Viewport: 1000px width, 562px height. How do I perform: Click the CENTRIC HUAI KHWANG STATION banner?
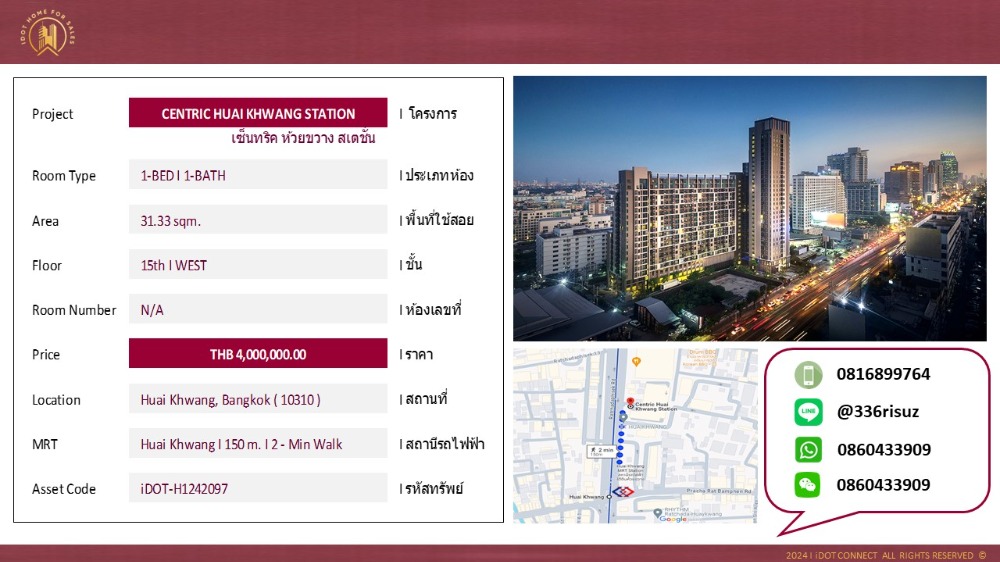click(258, 113)
